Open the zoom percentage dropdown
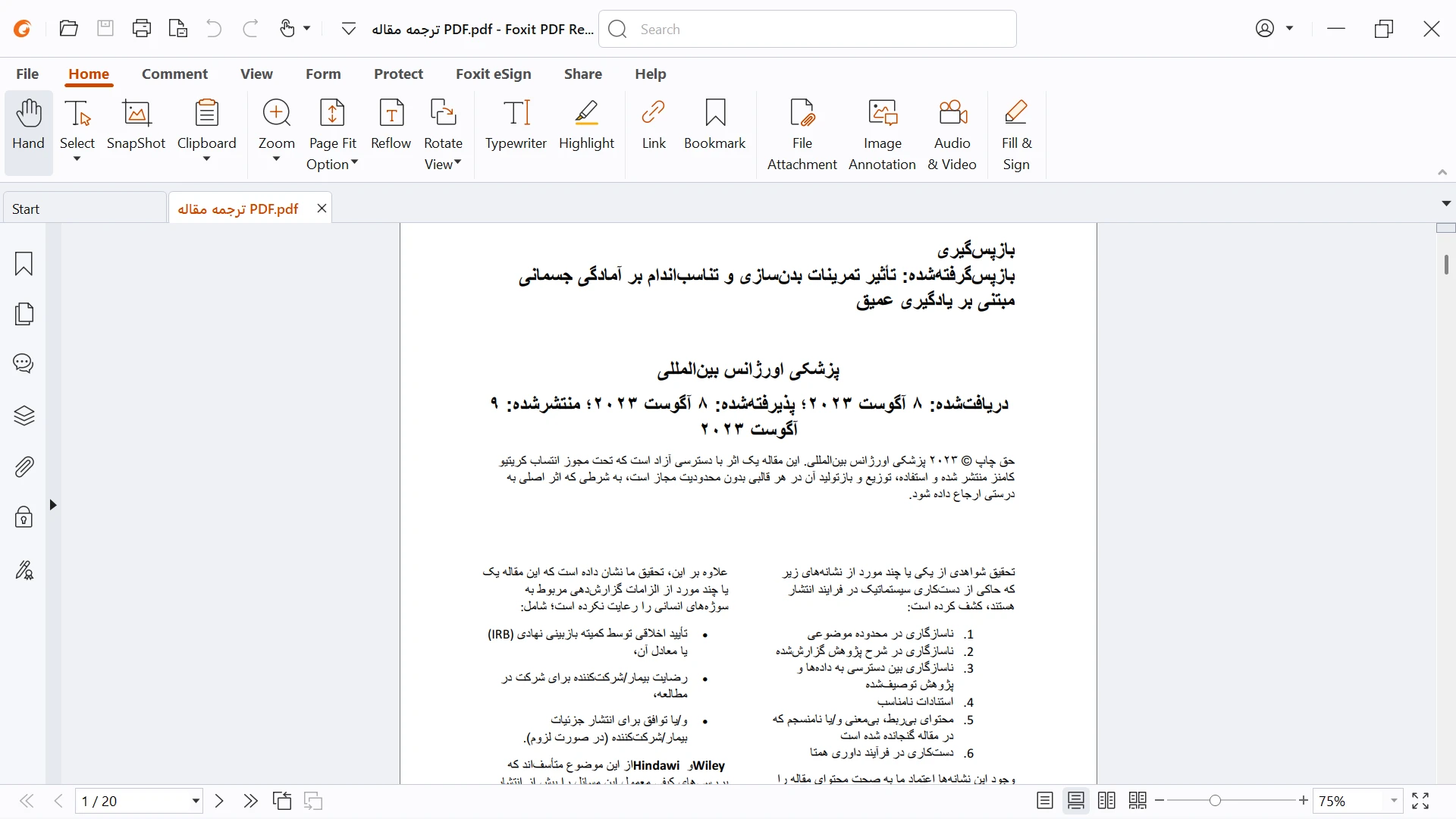The image size is (1456, 819). coord(1394,801)
